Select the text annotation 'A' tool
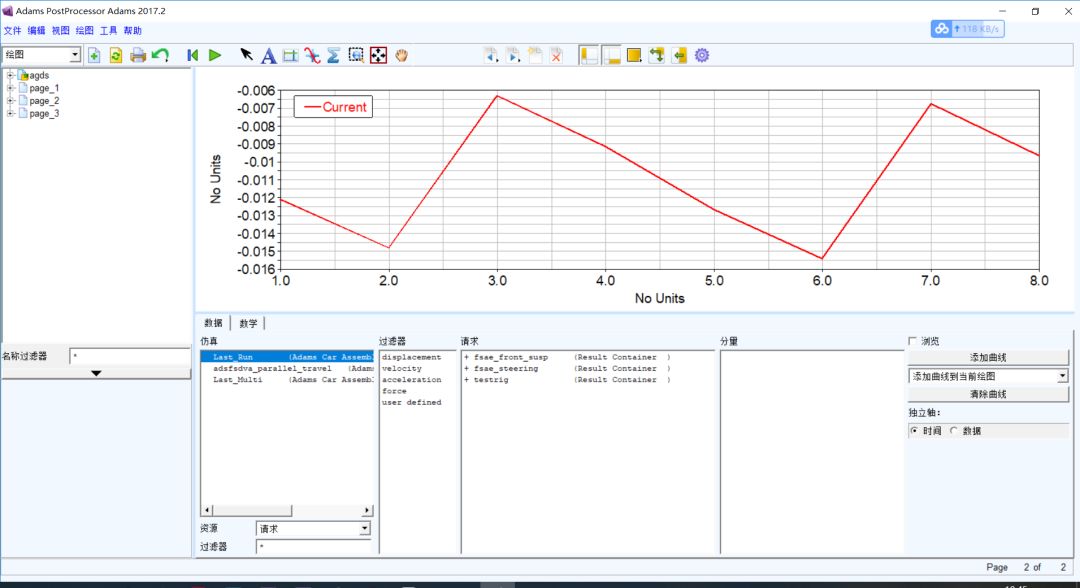The width and height of the screenshot is (1080, 588). tap(268, 55)
